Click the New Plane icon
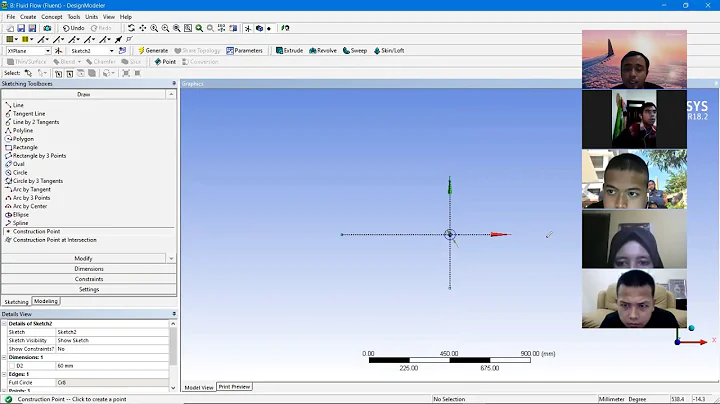 coord(58,50)
